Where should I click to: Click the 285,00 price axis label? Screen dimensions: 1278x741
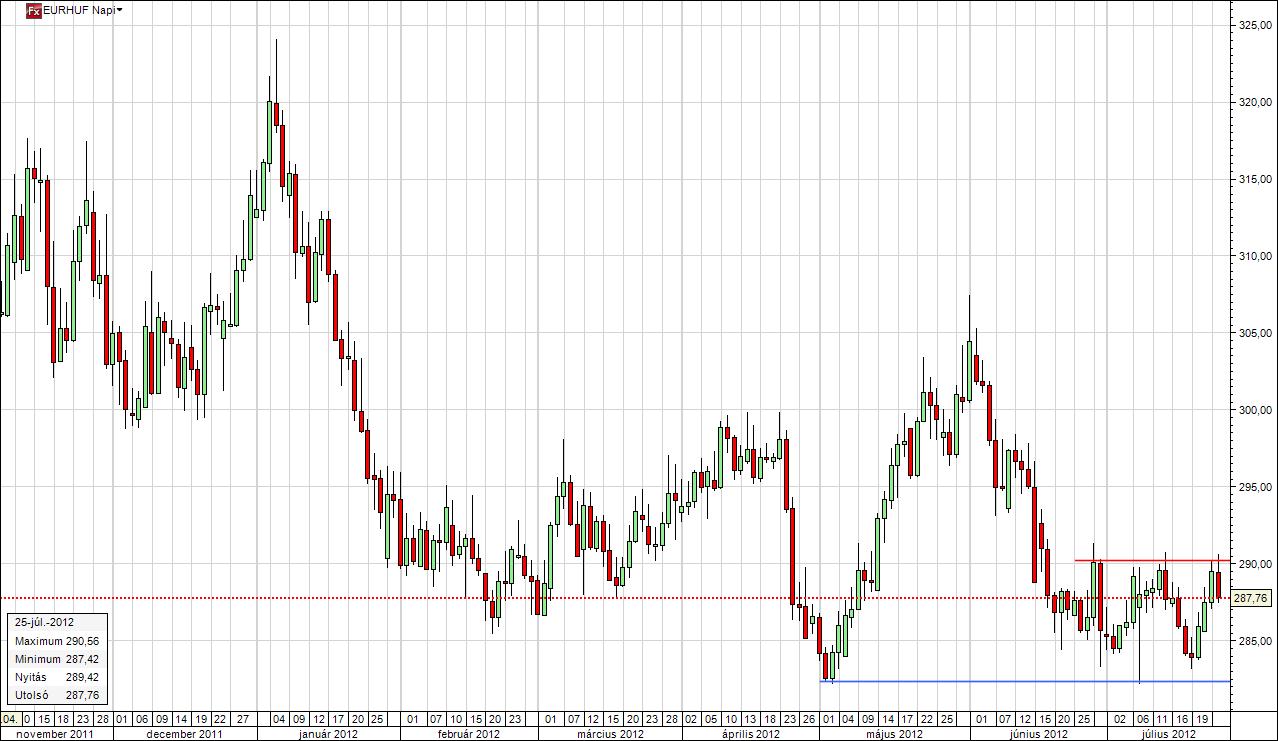[x=1254, y=641]
